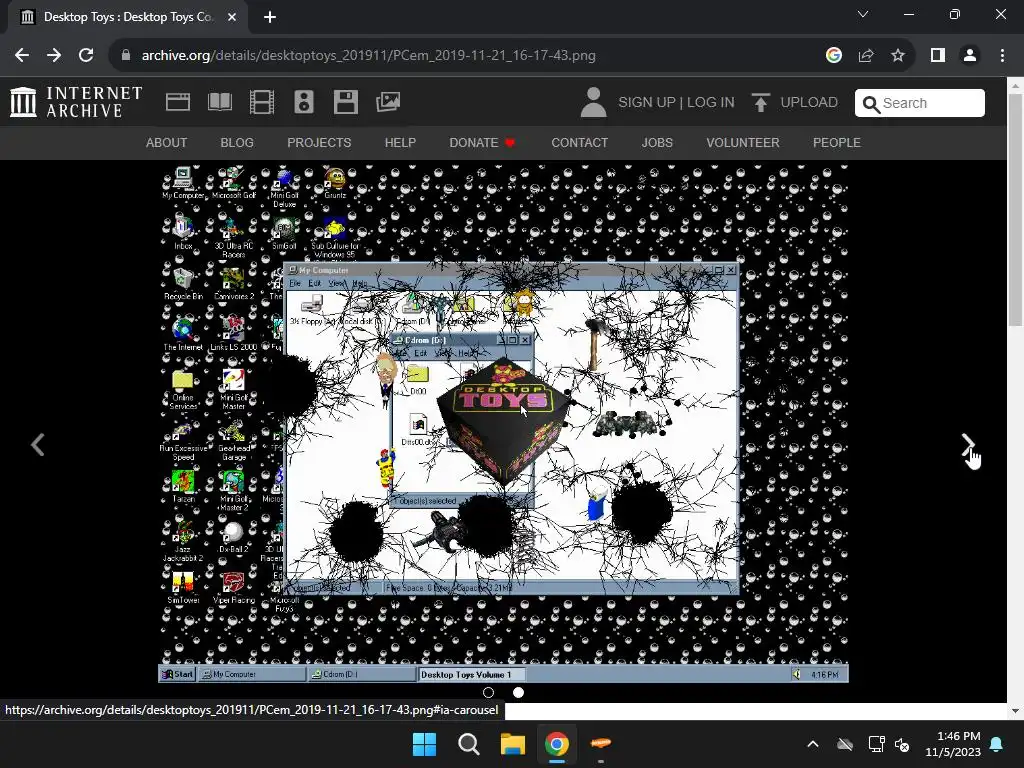Click the UPLOAD link

click(x=809, y=103)
